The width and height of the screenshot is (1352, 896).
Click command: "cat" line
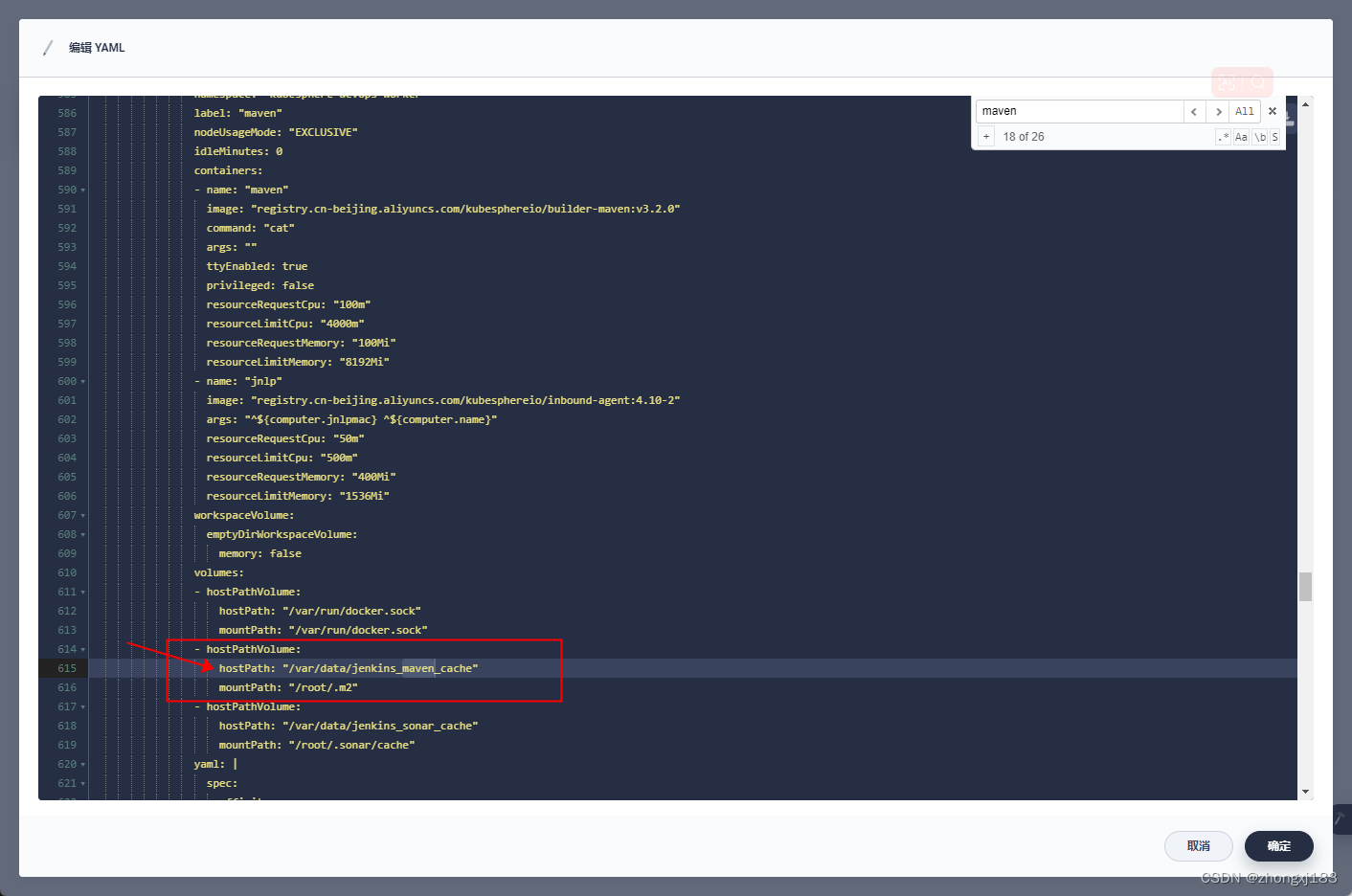click(251, 228)
